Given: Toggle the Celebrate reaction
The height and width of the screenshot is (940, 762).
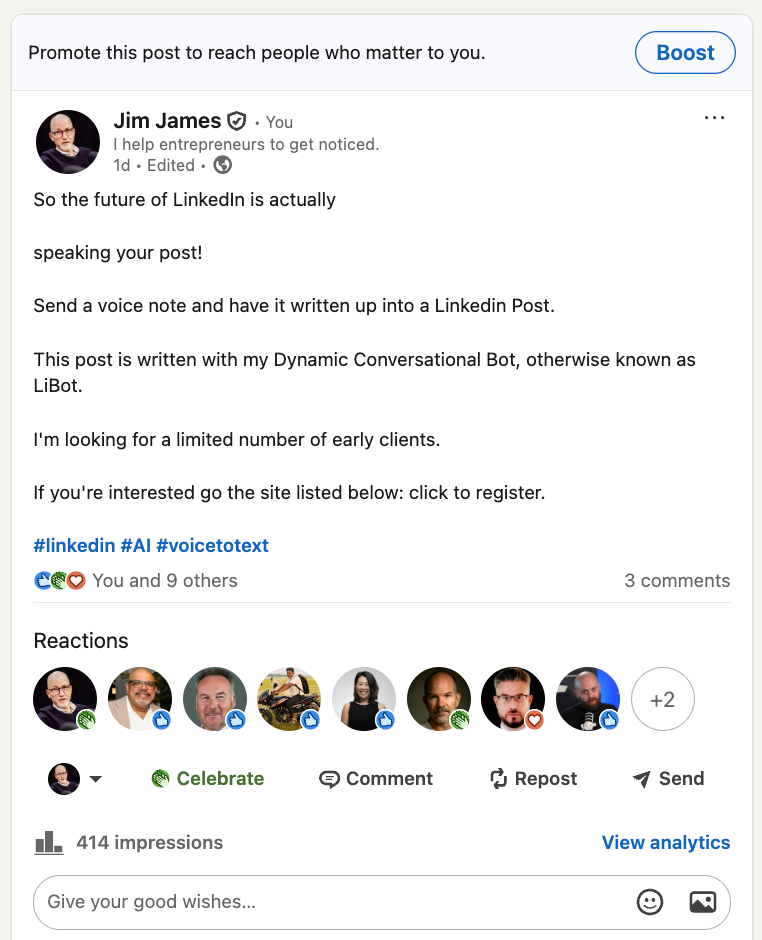Looking at the screenshot, I should tap(208, 779).
